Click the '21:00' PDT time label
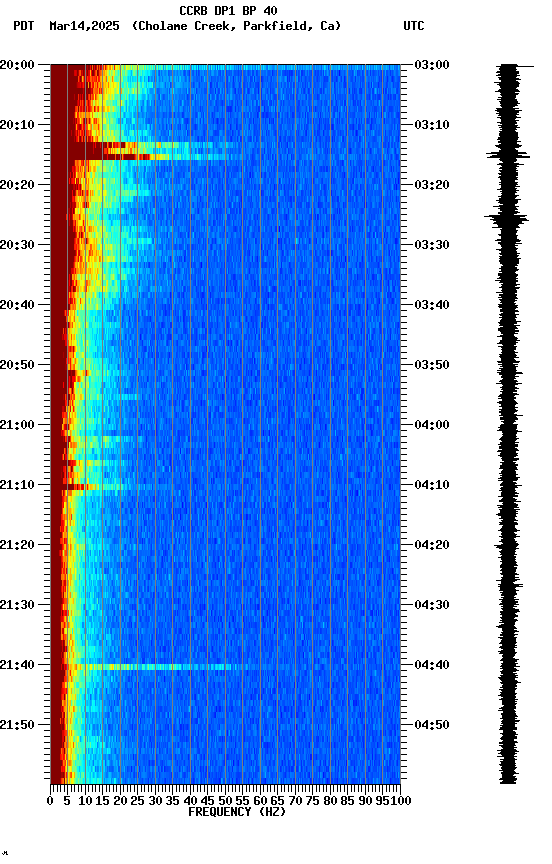Screen dimensions: 552x864 pyautogui.click(x=17, y=425)
